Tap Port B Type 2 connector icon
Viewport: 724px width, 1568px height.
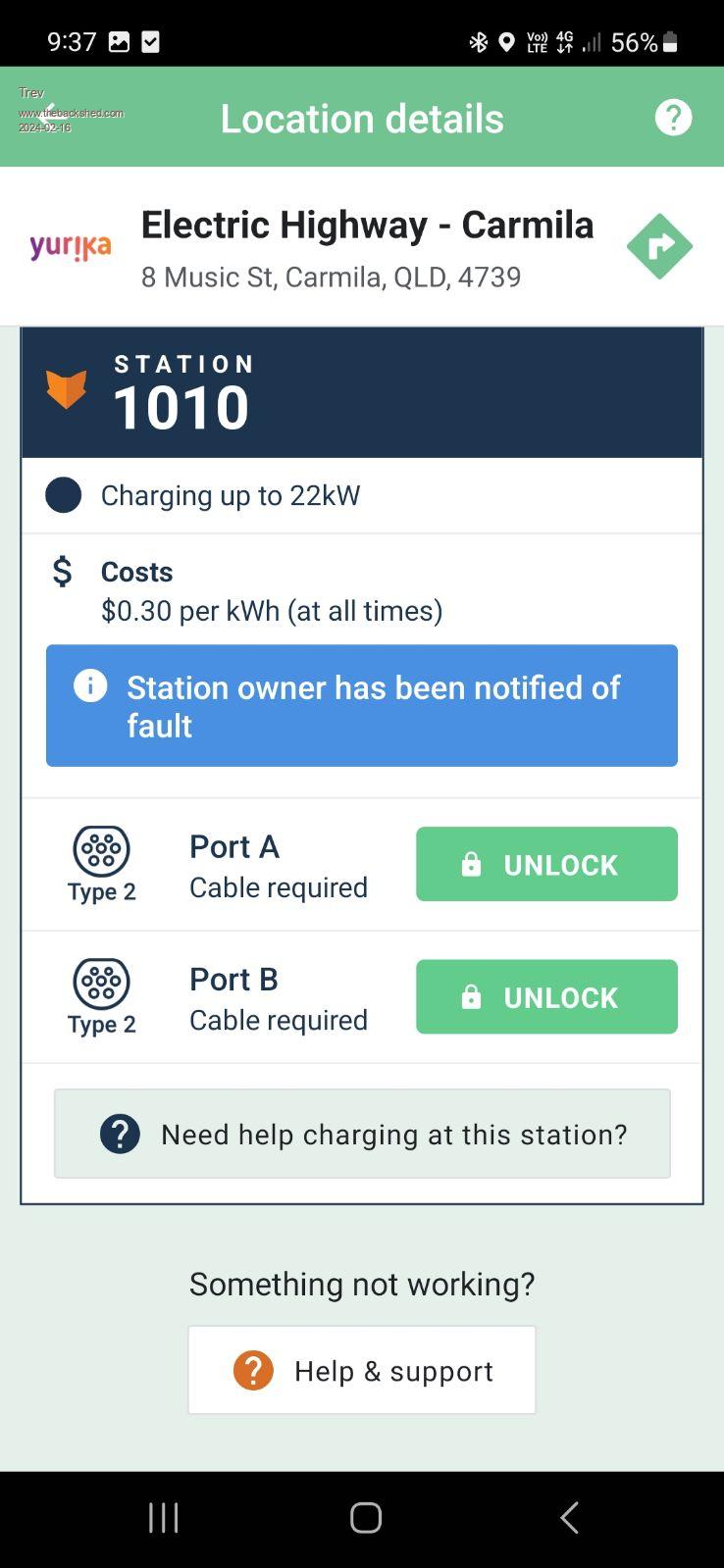(101, 983)
